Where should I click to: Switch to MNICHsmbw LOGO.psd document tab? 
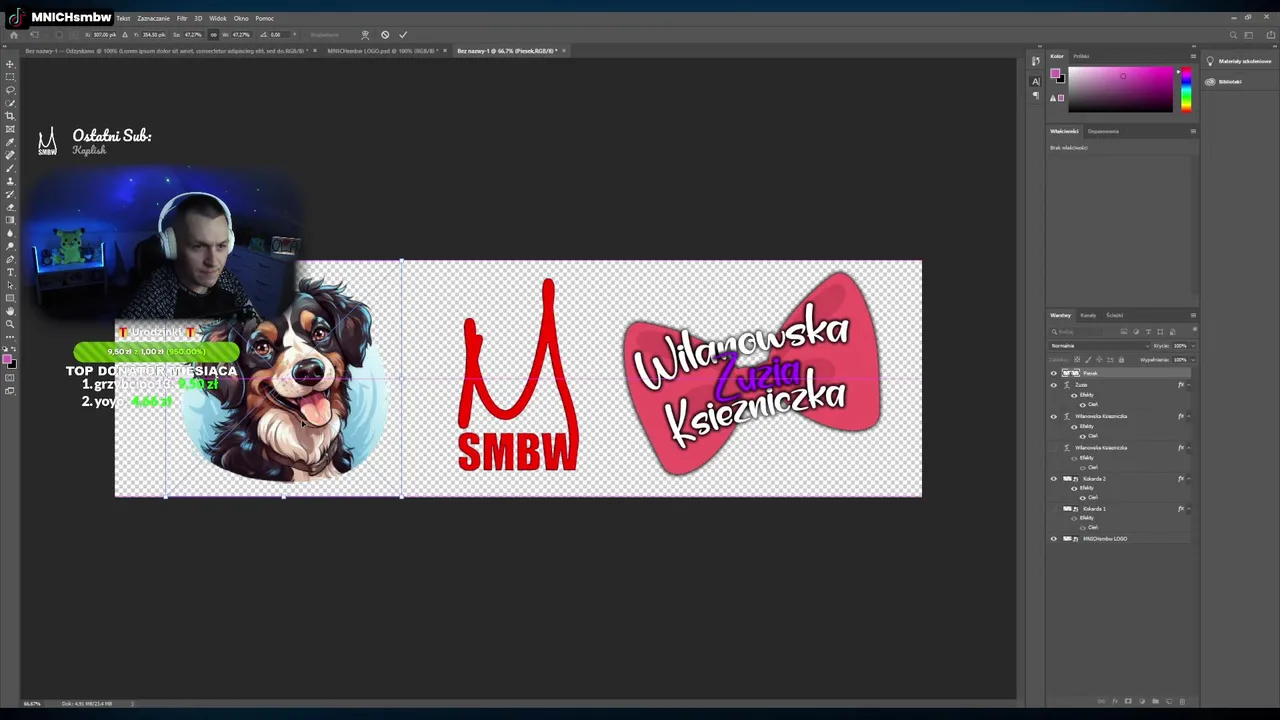(383, 51)
